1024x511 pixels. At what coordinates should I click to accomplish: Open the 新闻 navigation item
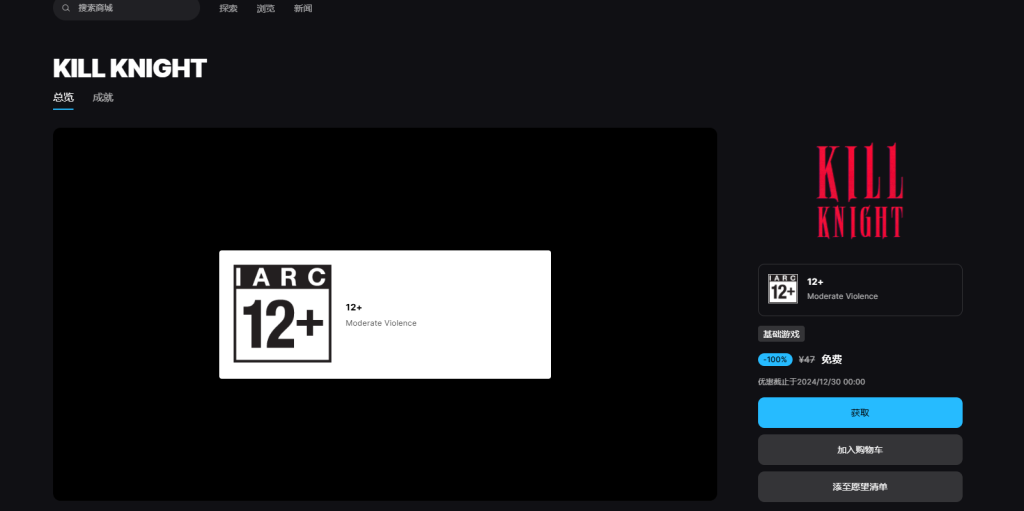click(x=303, y=8)
